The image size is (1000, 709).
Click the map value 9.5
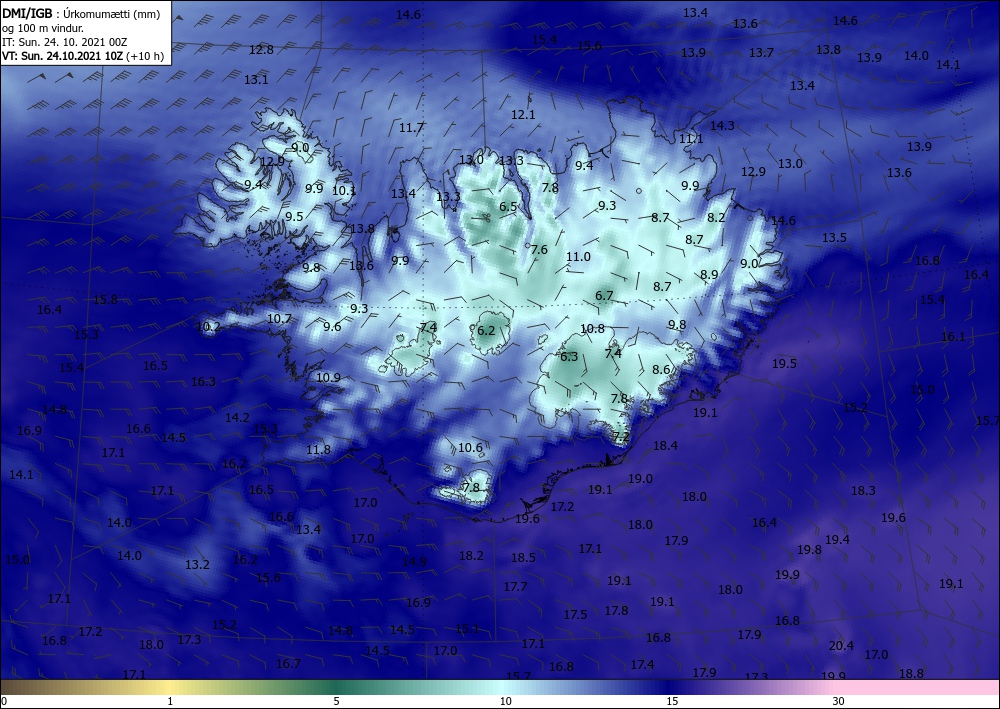click(x=294, y=216)
